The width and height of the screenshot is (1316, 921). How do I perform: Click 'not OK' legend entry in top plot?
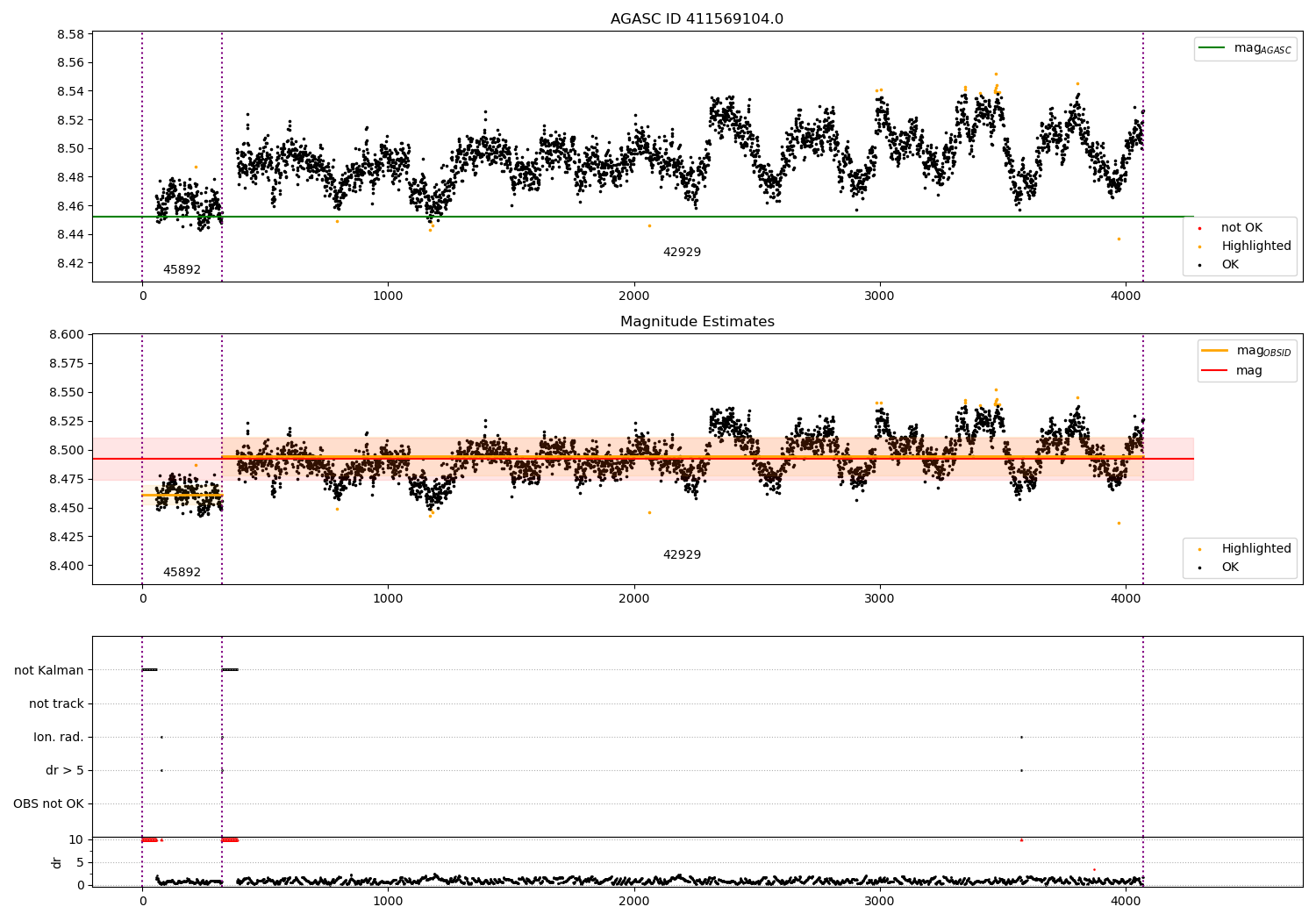pos(1241,228)
